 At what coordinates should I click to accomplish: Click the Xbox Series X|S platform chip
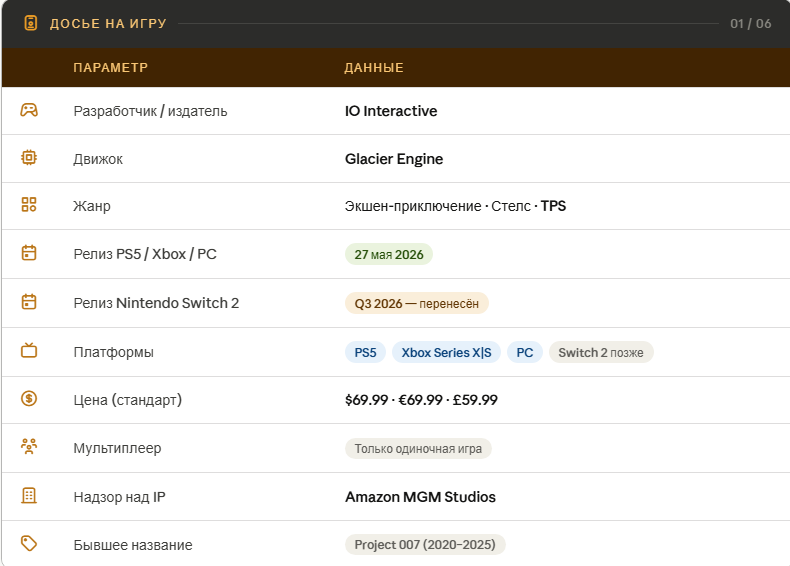pos(446,352)
